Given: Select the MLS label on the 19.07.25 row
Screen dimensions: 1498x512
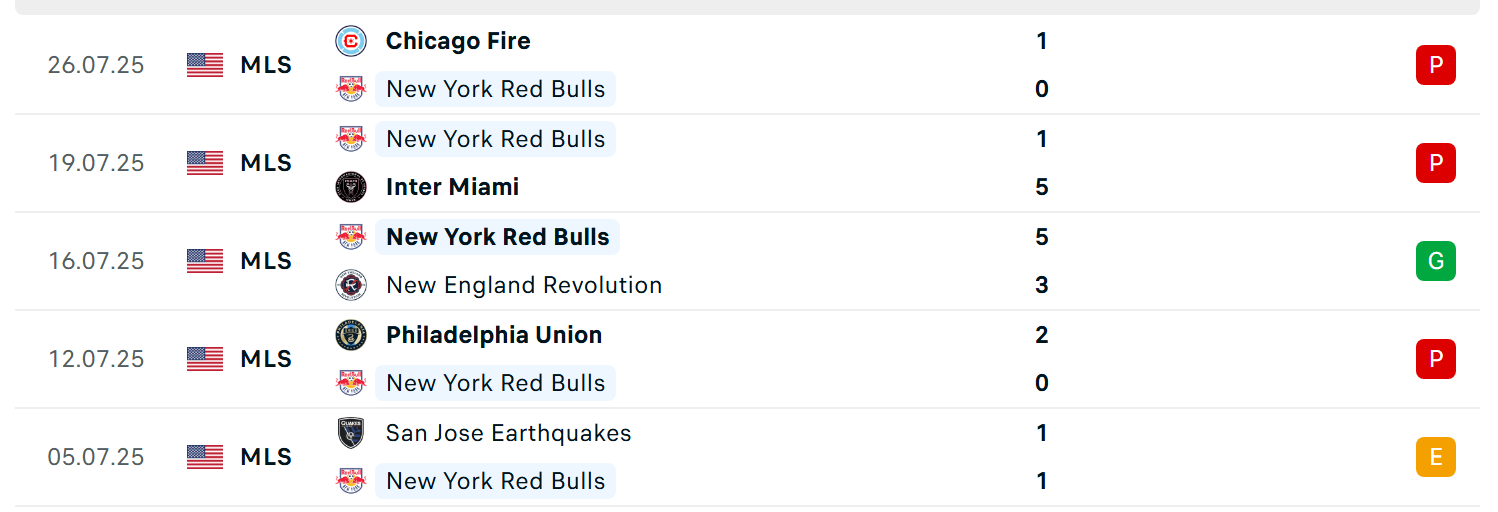Looking at the screenshot, I should [266, 163].
